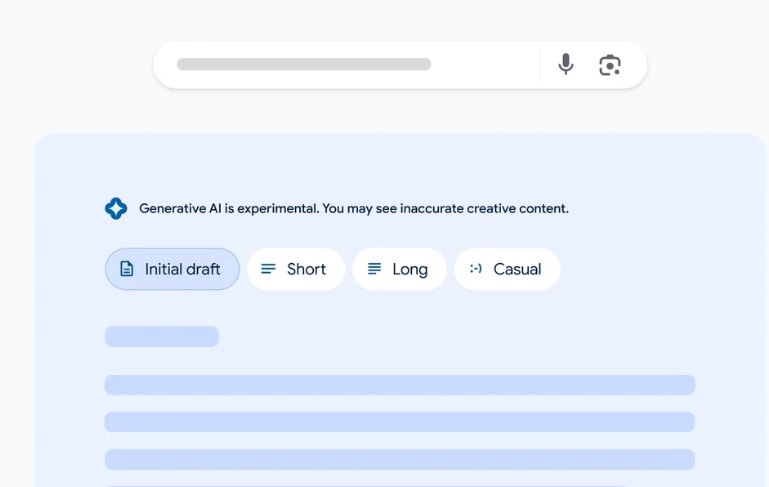Switch draft style to Short
The image size is (769, 487).
click(x=296, y=269)
